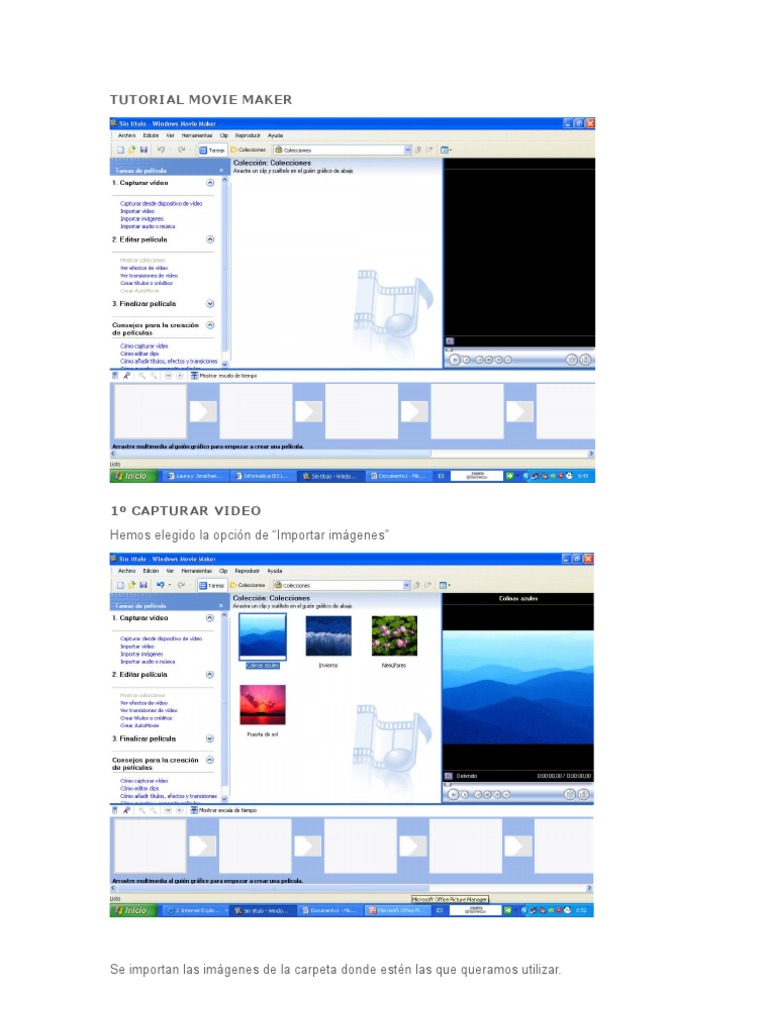Click the Save icon in the lower screenshot

143,585
